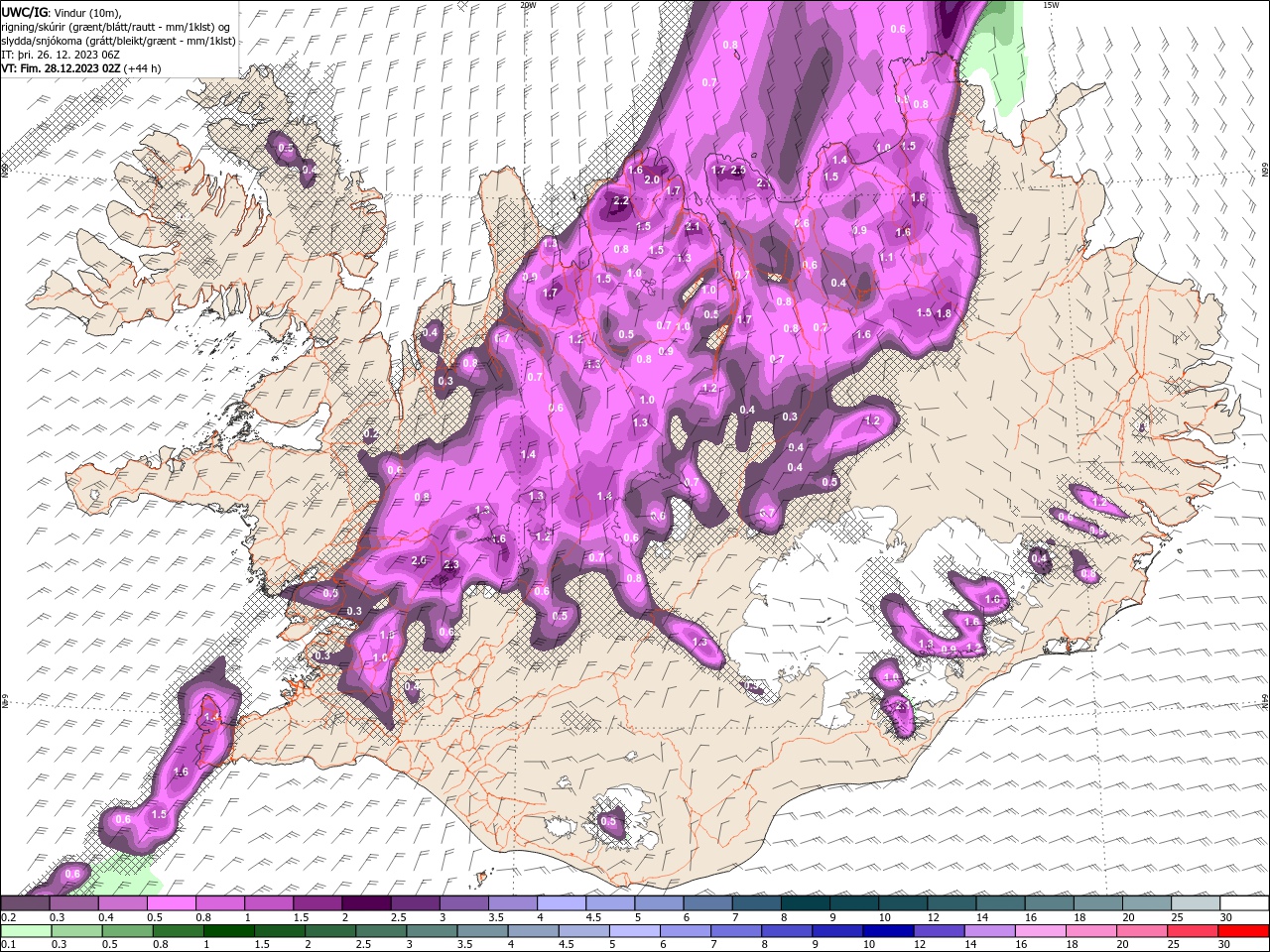
Task: Click snow scale swatch between 0.3 and 0.4
Action: [73, 903]
